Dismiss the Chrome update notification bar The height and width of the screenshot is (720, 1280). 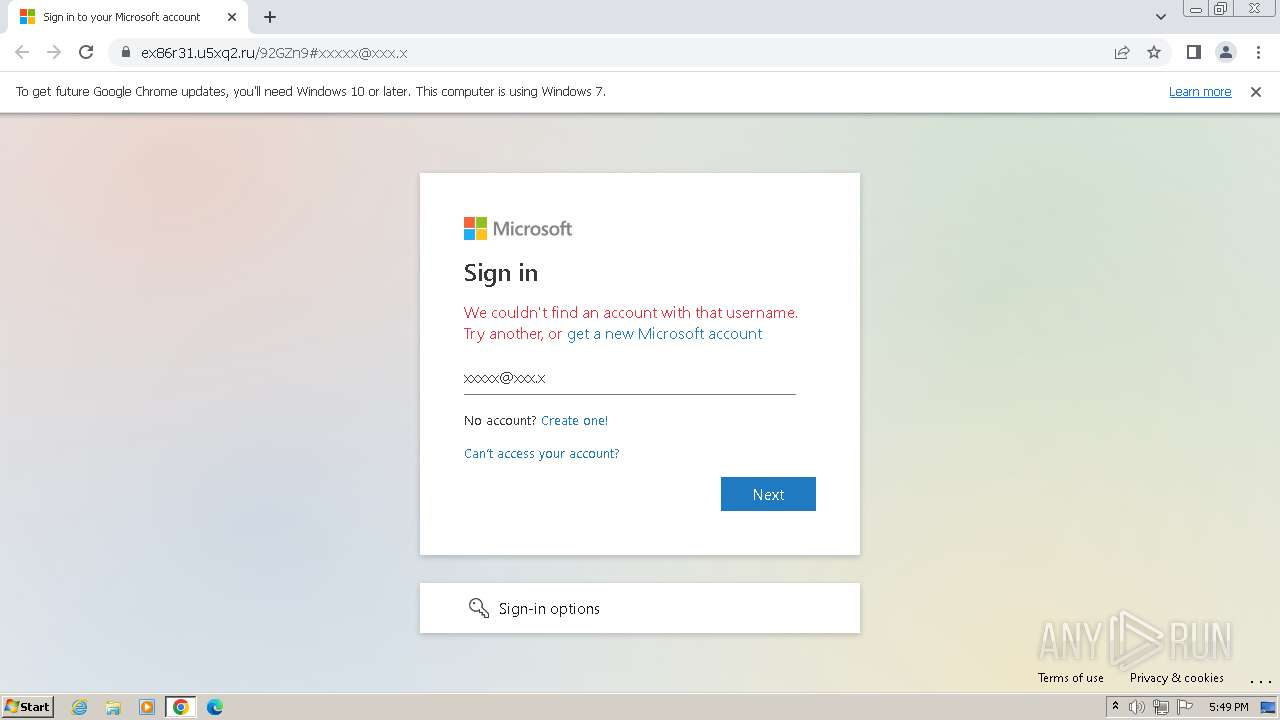(x=1256, y=91)
